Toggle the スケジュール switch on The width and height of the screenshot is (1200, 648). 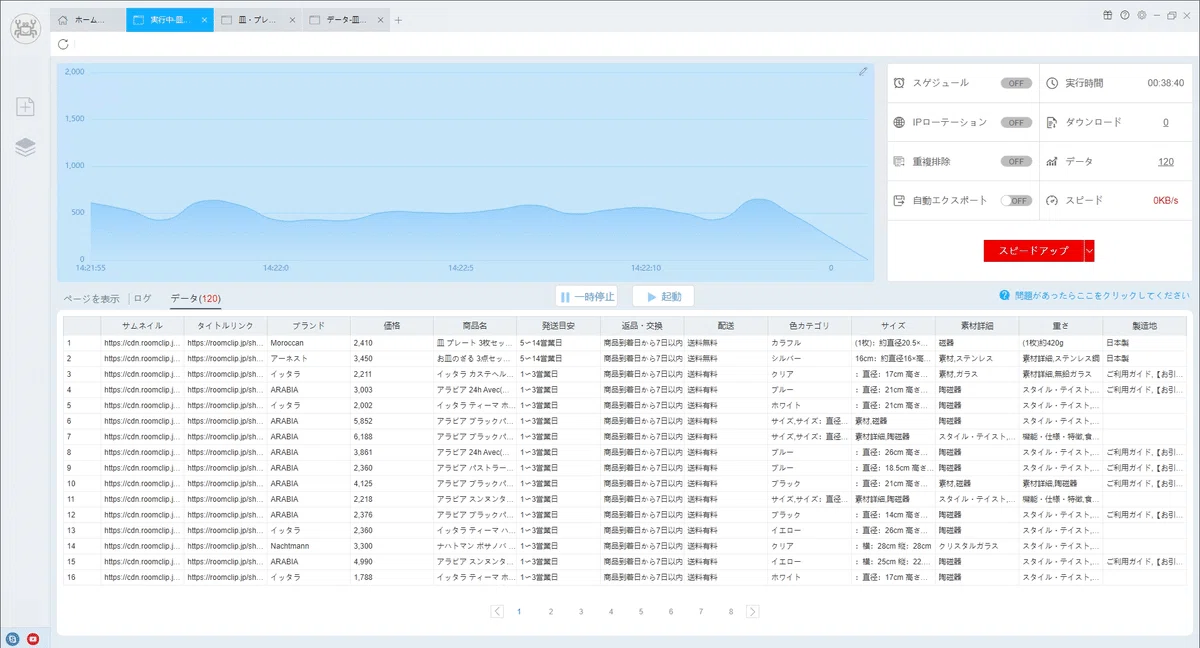click(x=1016, y=83)
